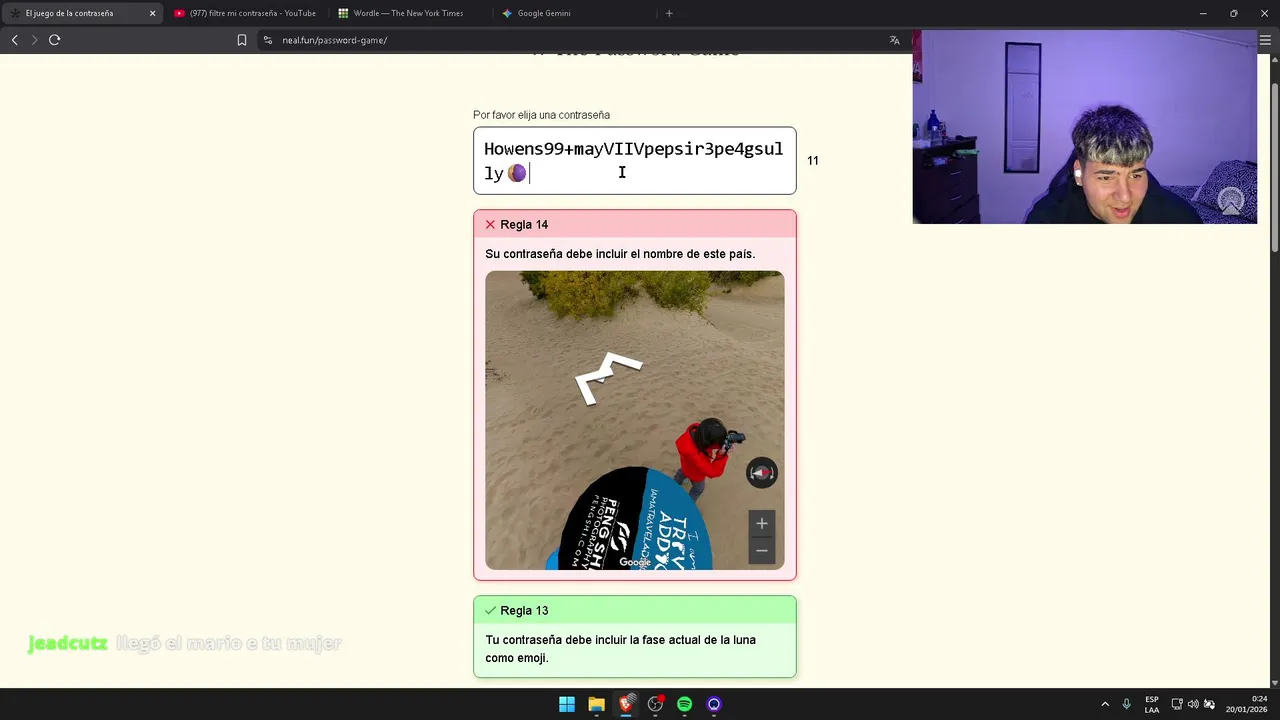Show hidden system tray icons
1280x720 pixels.
[x=1105, y=704]
